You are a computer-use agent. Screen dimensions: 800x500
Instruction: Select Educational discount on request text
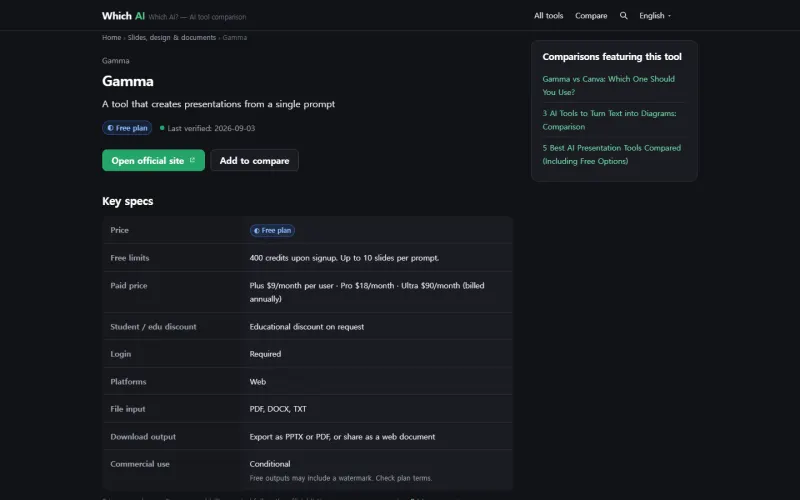[x=307, y=327]
